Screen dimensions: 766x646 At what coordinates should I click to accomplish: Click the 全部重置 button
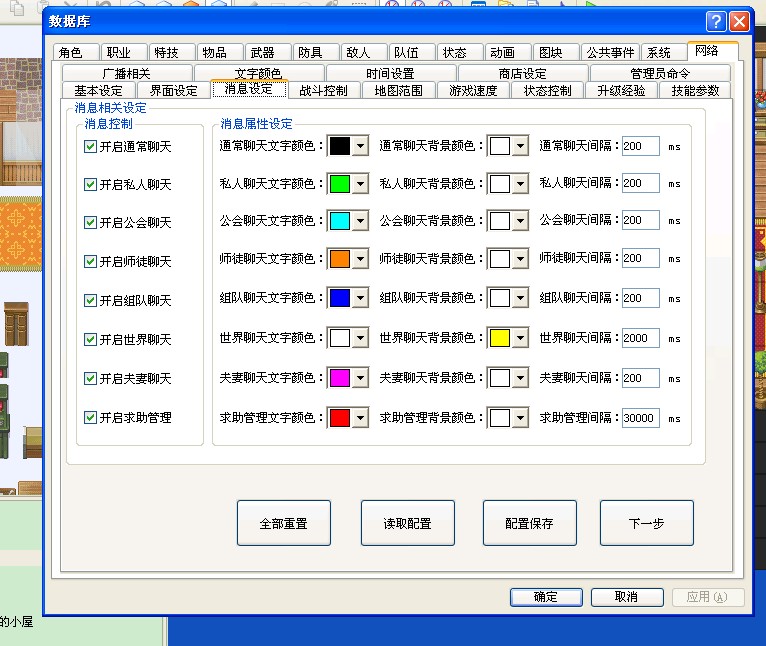point(284,523)
